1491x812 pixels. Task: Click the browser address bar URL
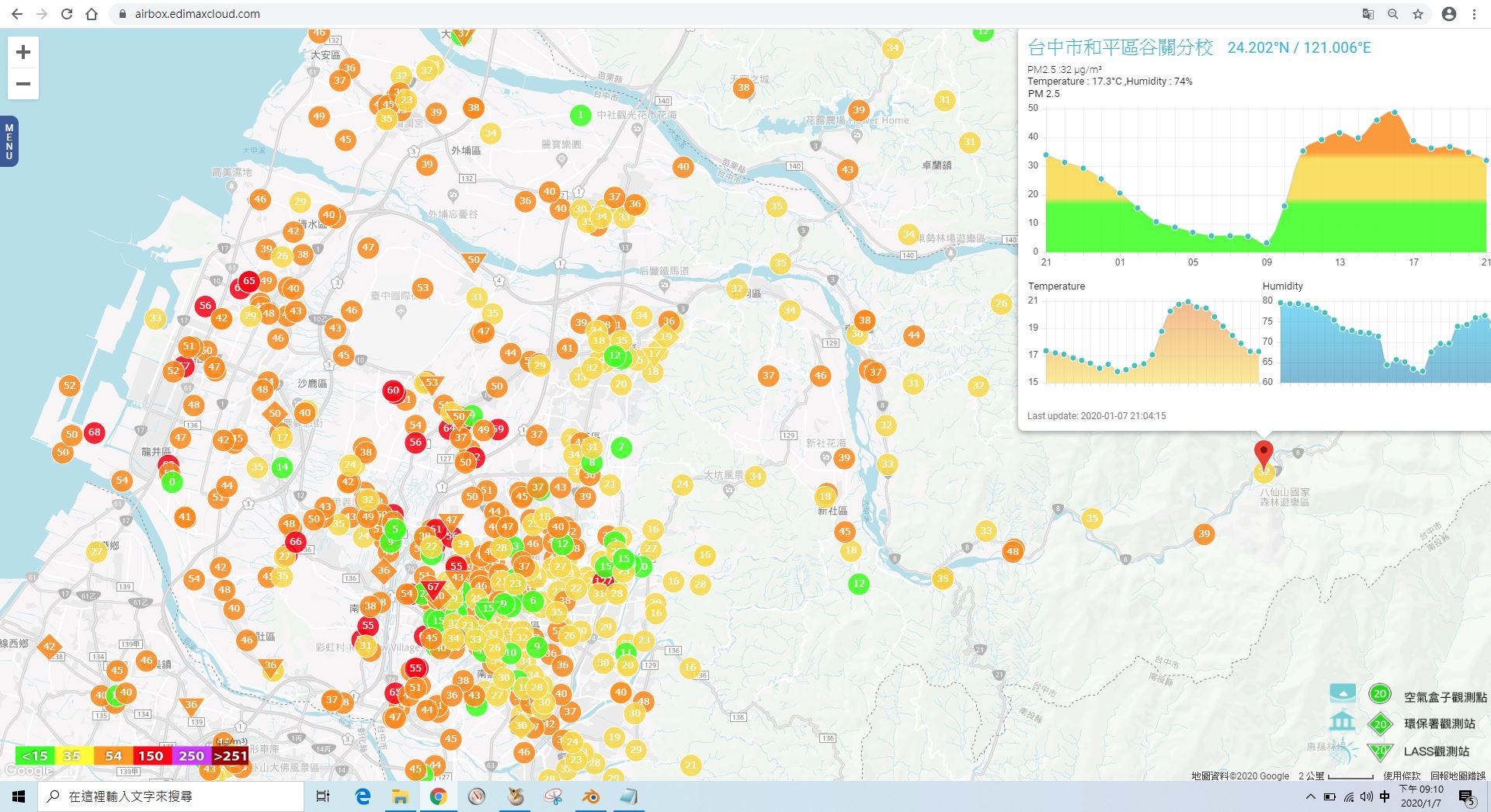pyautogui.click(x=197, y=14)
